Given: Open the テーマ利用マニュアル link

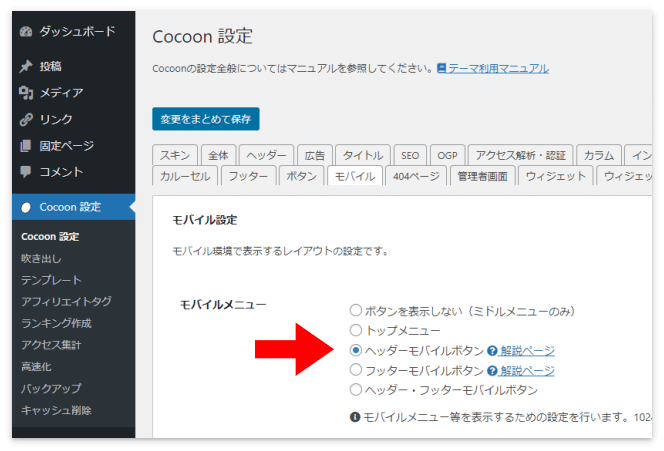Looking at the screenshot, I should (498, 68).
